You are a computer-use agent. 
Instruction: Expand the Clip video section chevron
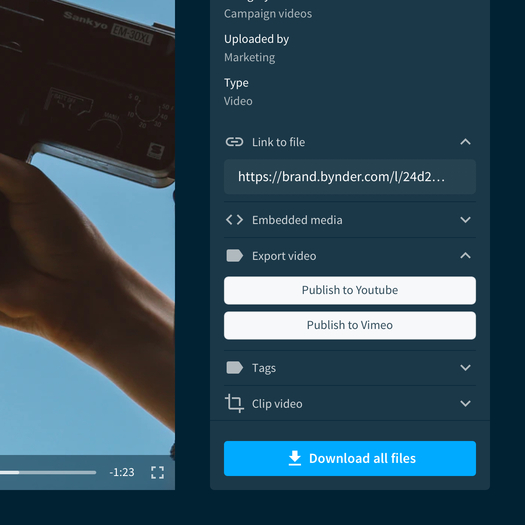(x=465, y=403)
